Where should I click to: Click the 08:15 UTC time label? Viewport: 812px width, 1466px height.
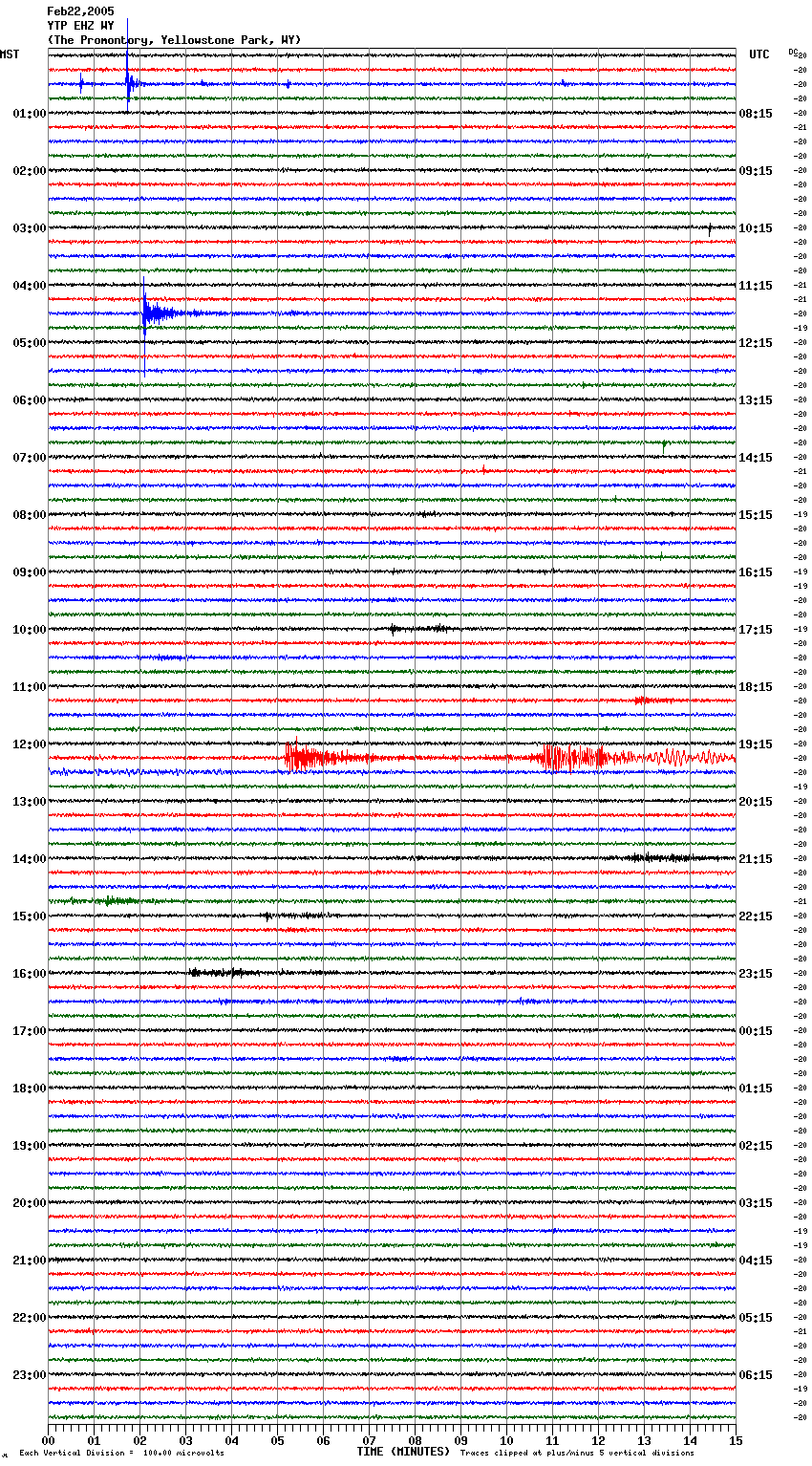coord(755,114)
